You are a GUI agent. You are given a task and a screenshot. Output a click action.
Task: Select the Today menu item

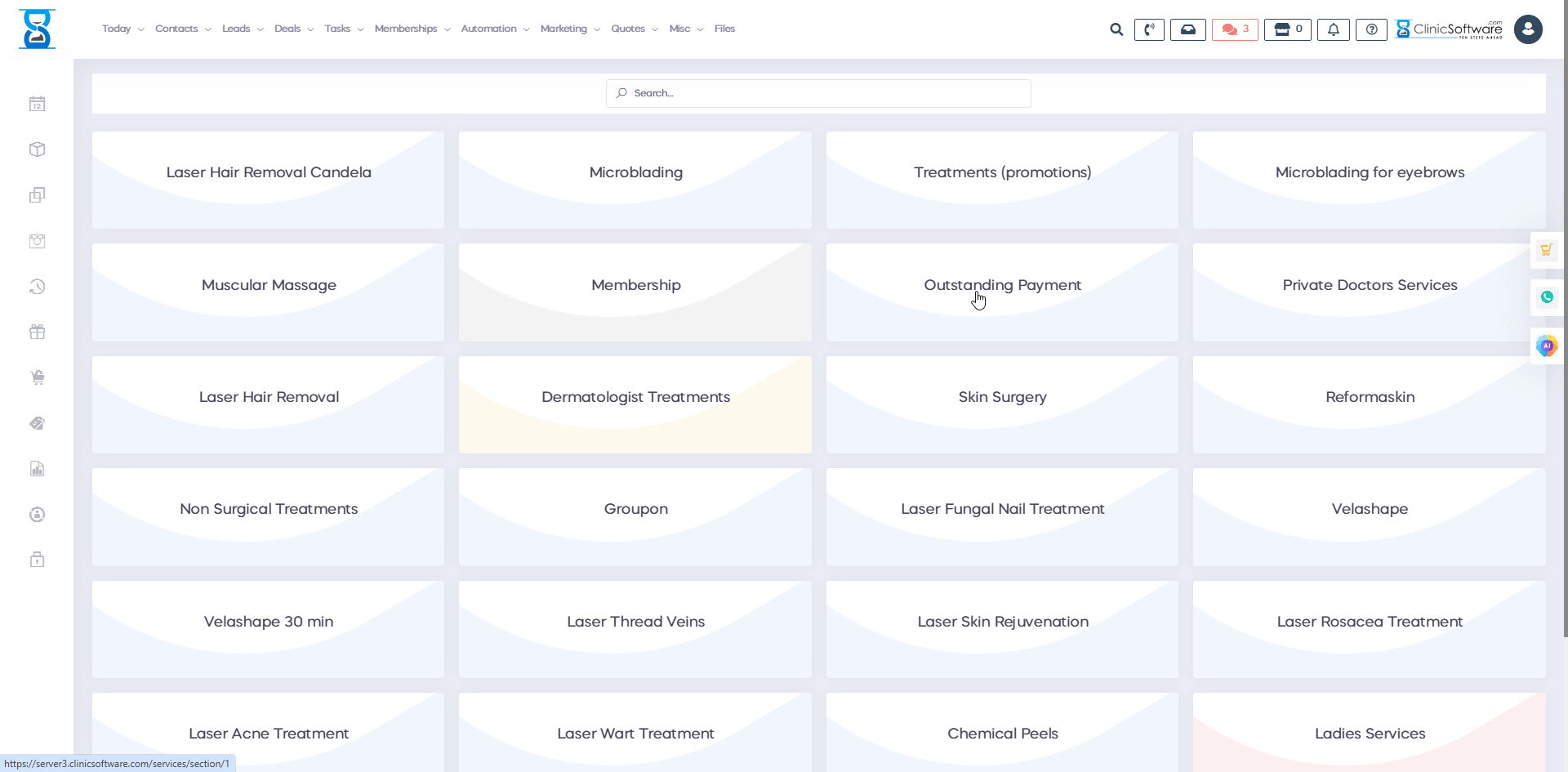pyautogui.click(x=117, y=29)
